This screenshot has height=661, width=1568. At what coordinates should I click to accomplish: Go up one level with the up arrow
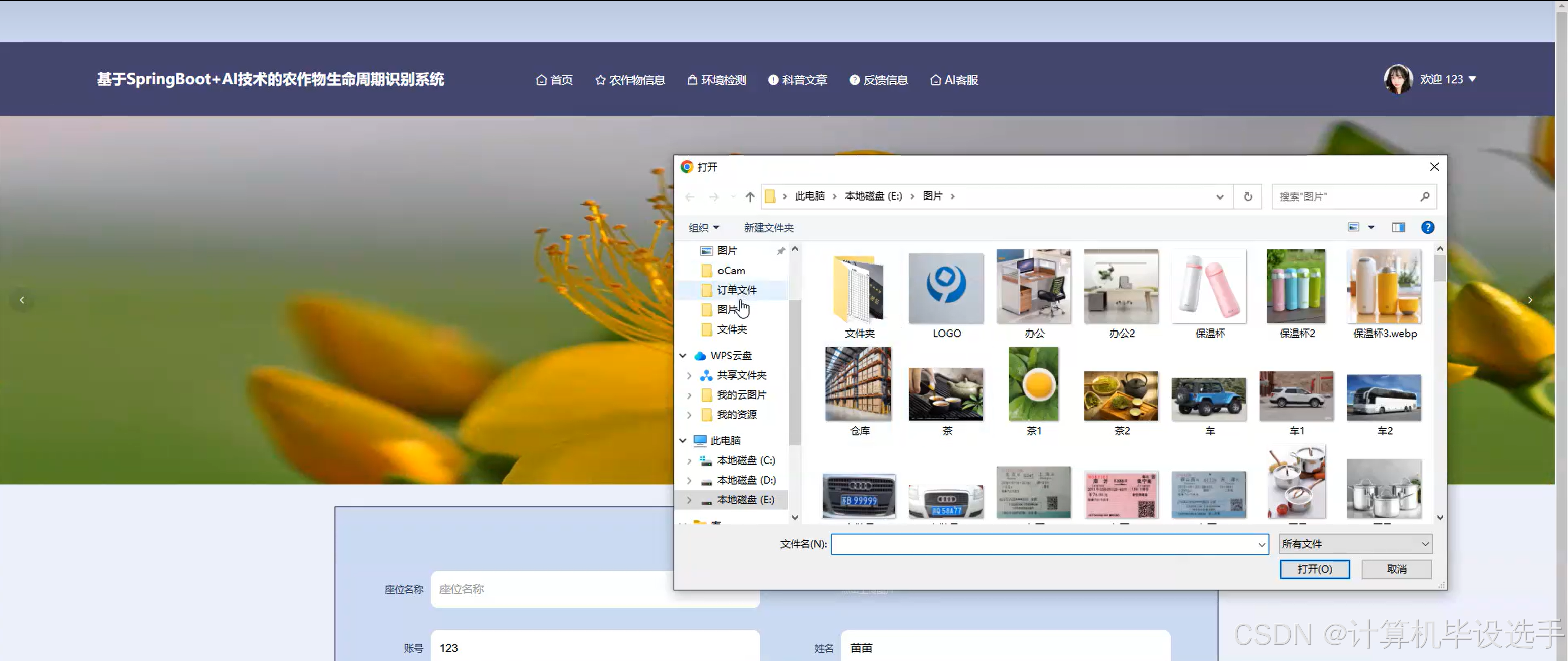click(x=750, y=196)
